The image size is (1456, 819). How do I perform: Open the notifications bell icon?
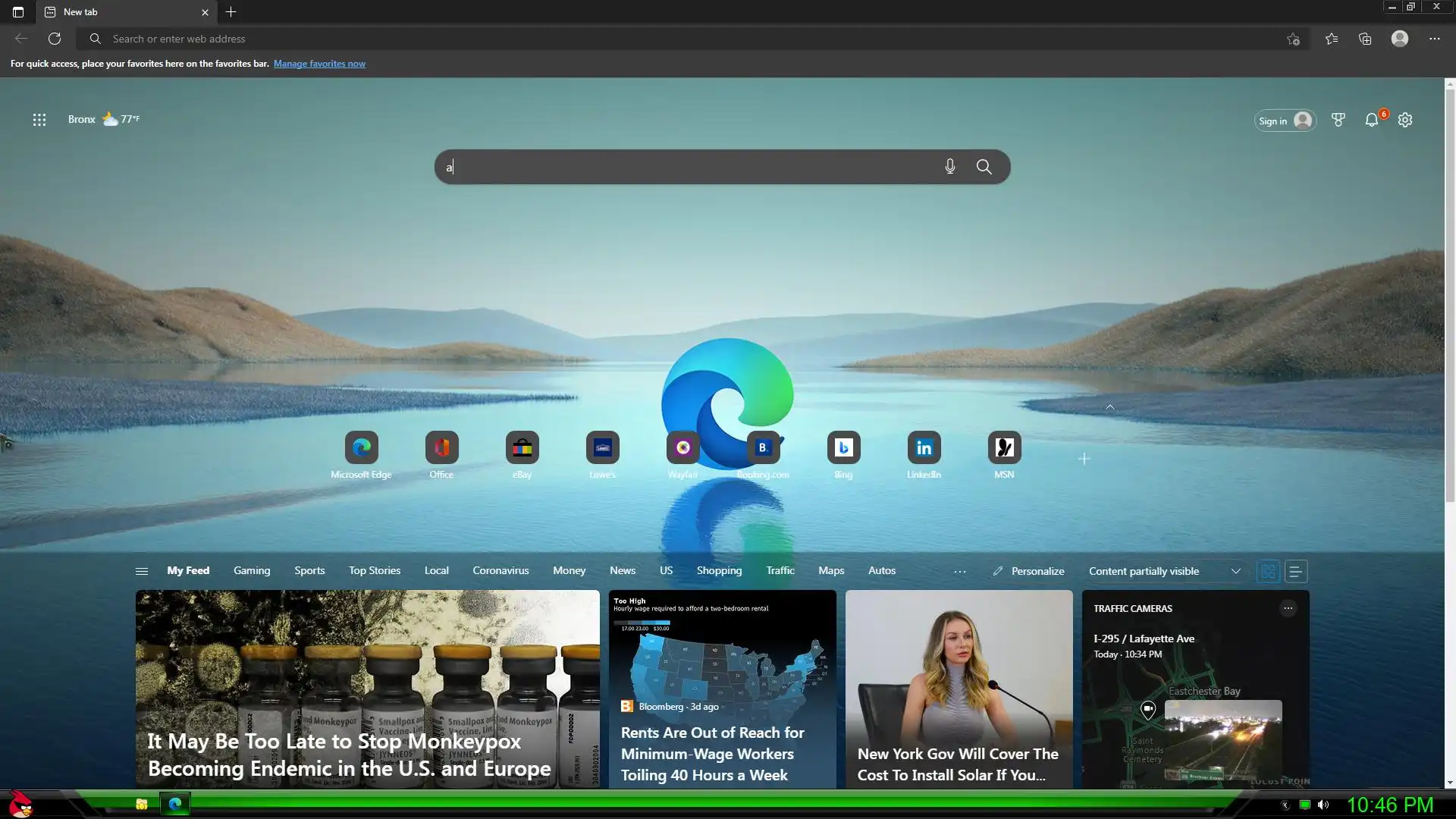[x=1371, y=120]
